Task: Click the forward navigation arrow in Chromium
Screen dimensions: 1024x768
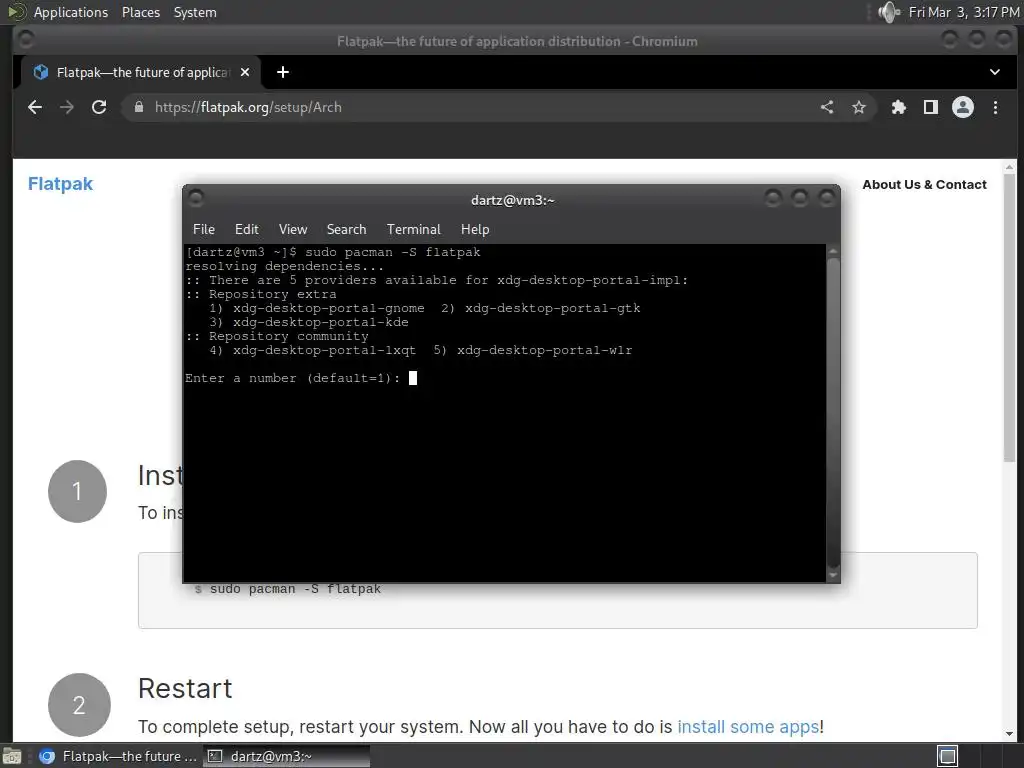Action: pos(67,107)
